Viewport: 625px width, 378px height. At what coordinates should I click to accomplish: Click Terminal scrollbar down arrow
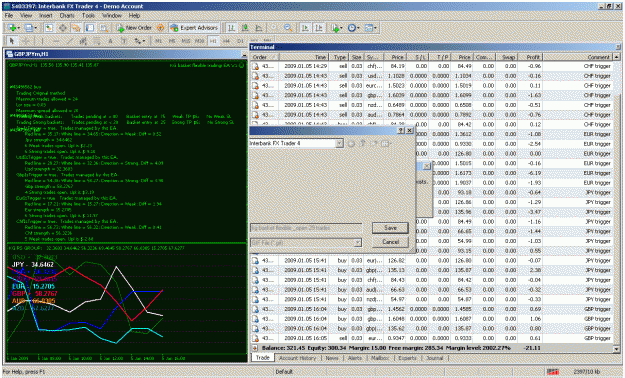(x=616, y=348)
